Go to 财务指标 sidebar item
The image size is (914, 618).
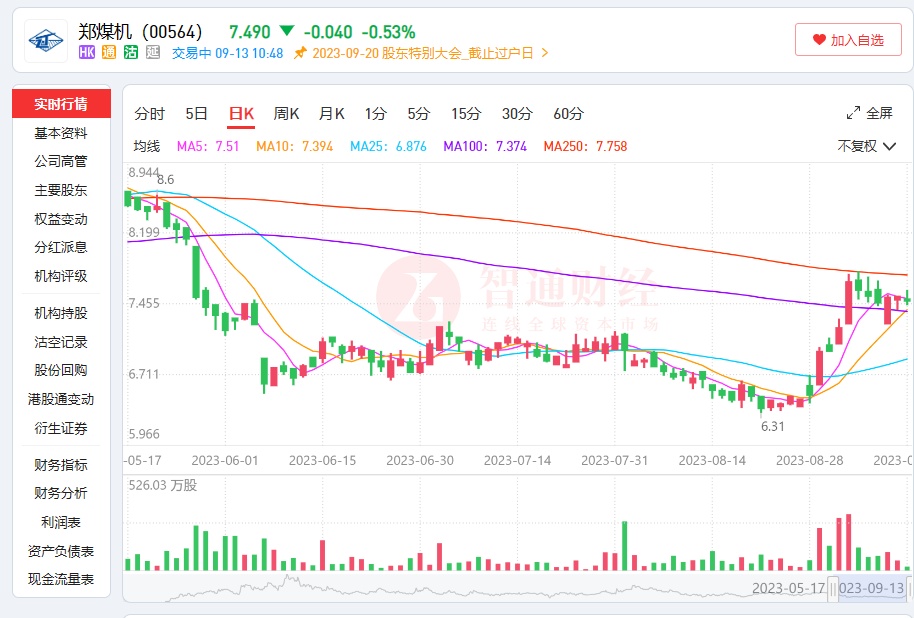click(x=61, y=465)
